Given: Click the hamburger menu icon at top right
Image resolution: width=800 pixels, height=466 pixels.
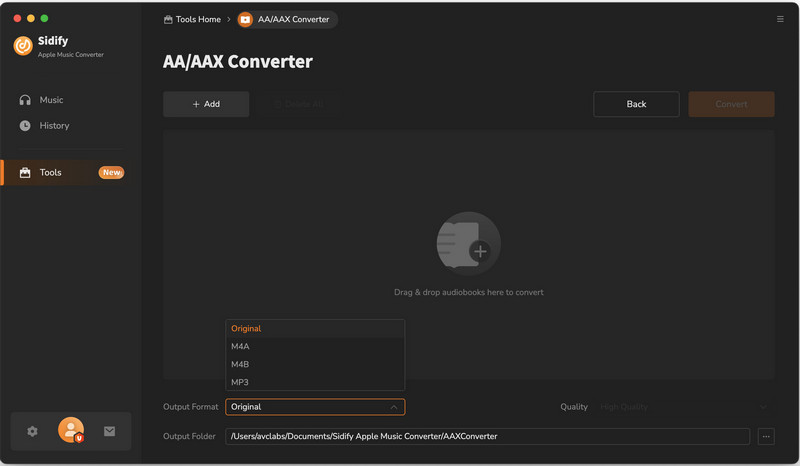Looking at the screenshot, I should (780, 19).
